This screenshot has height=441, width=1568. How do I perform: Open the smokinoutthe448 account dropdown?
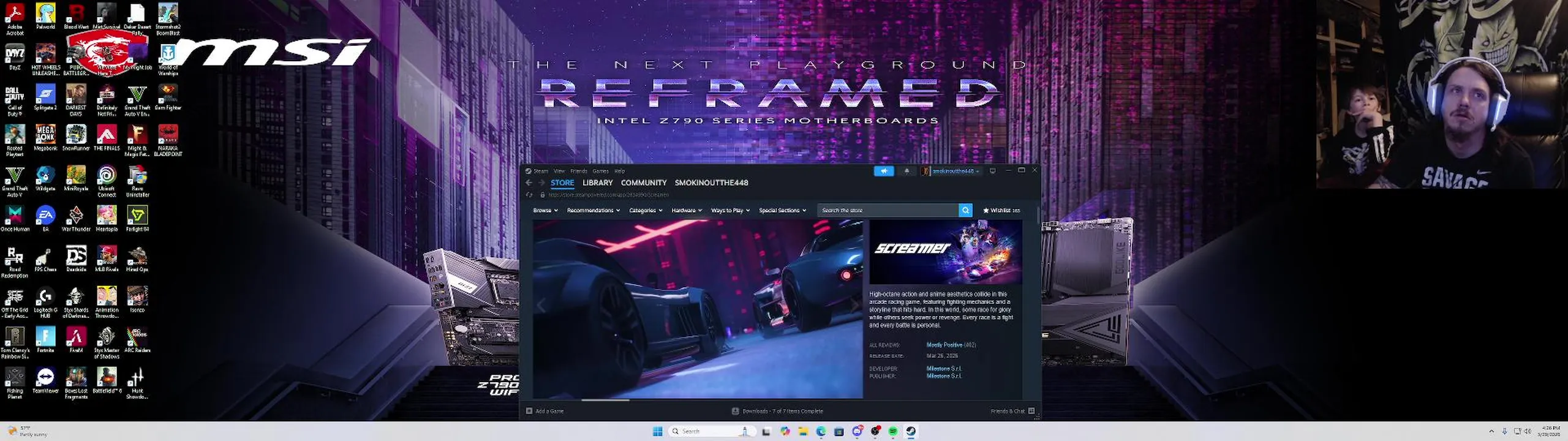tap(951, 171)
